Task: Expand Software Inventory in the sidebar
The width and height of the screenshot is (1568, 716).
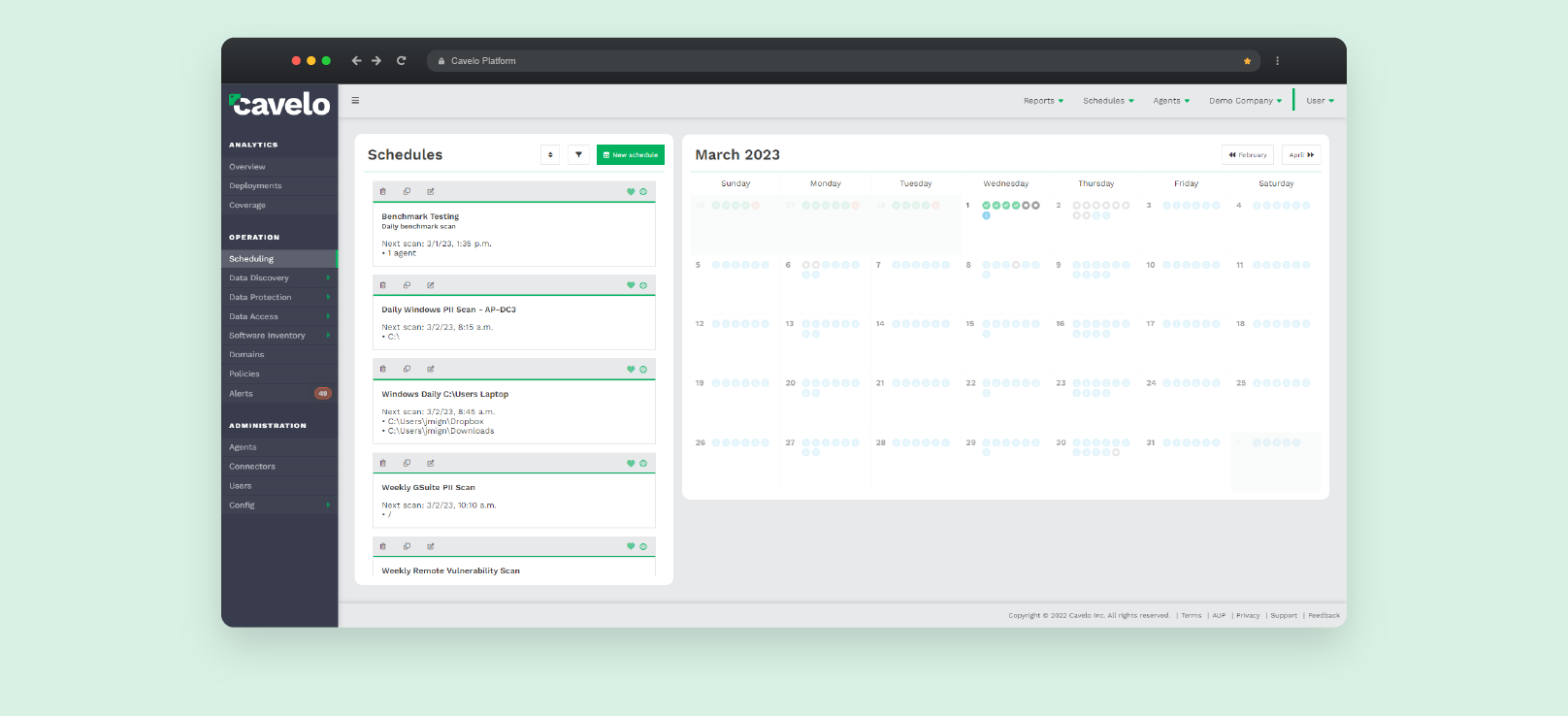Action: pyautogui.click(x=279, y=336)
